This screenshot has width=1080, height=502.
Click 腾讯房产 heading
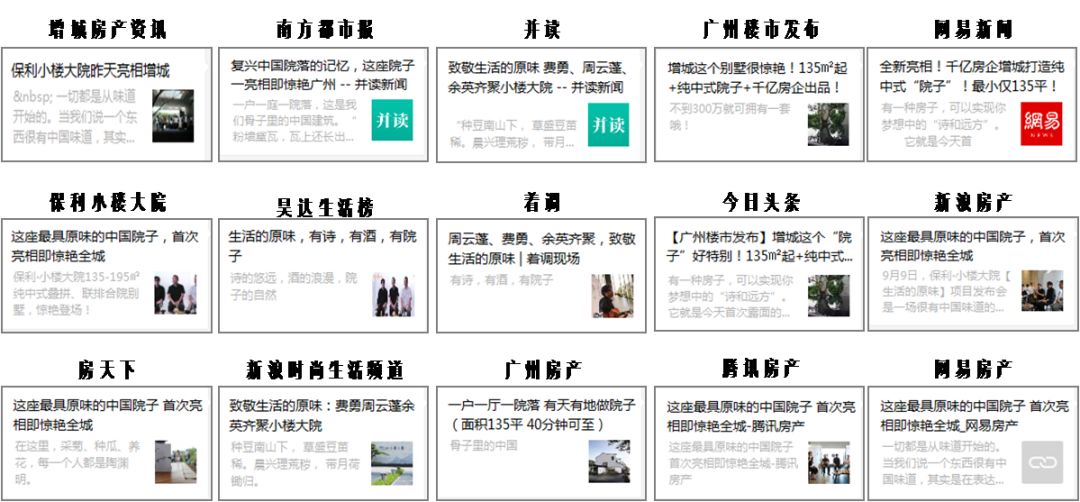click(760, 368)
